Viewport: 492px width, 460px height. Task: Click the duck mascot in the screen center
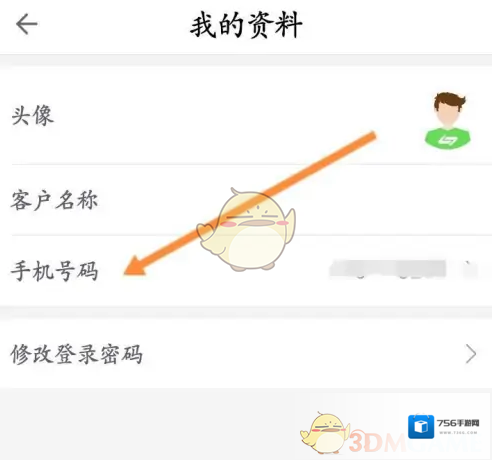tap(246, 229)
